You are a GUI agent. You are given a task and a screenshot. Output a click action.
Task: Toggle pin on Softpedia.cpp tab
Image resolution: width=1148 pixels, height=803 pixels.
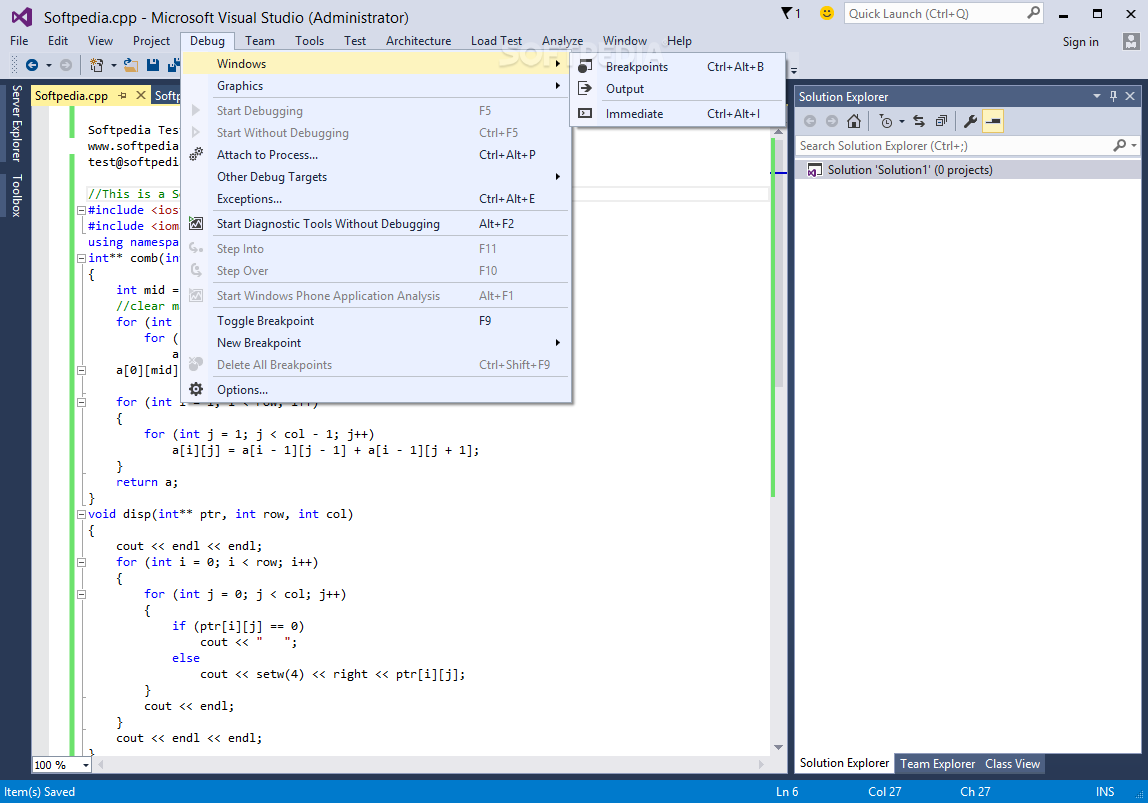pos(122,95)
